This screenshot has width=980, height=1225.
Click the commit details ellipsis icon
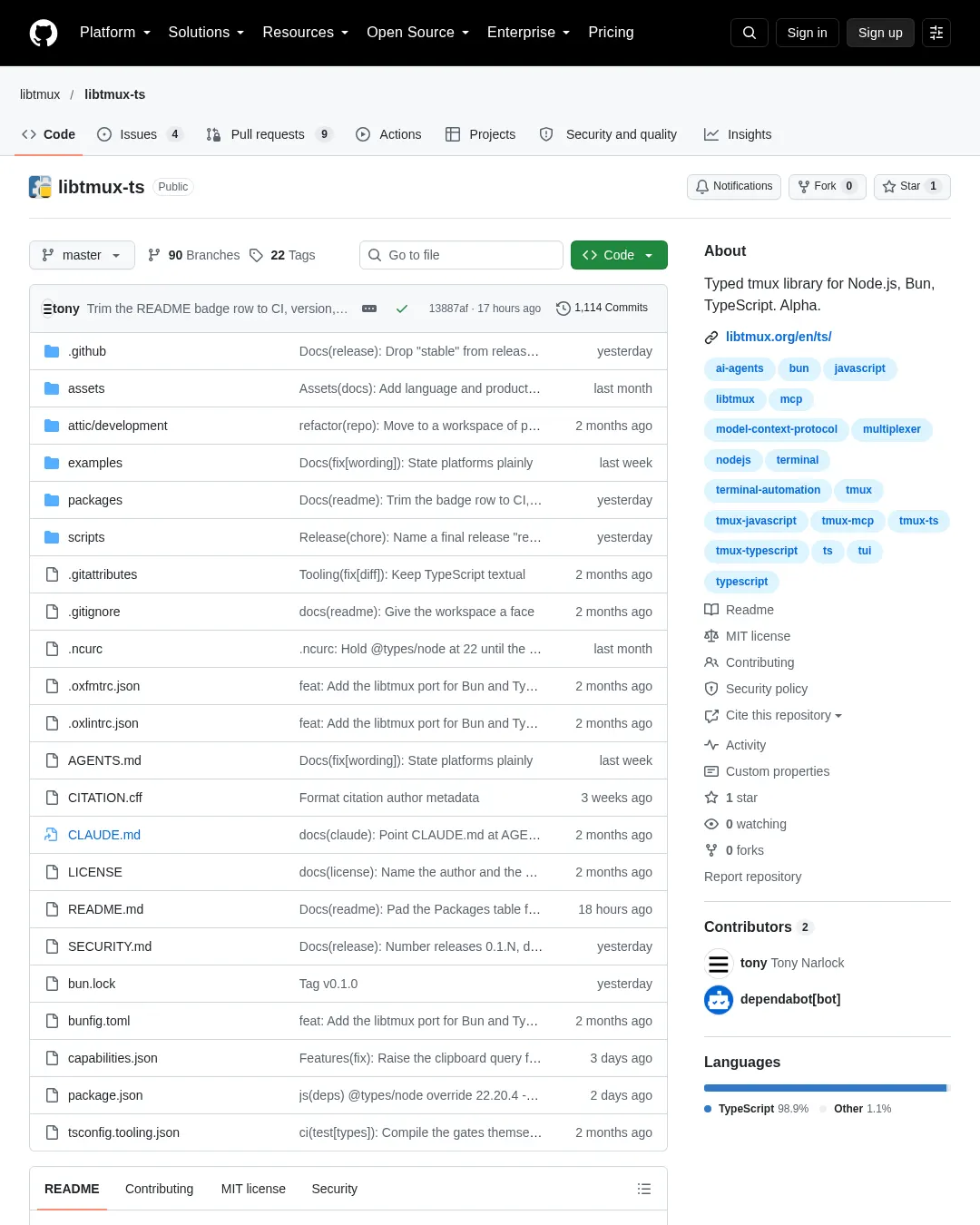pyautogui.click(x=369, y=309)
